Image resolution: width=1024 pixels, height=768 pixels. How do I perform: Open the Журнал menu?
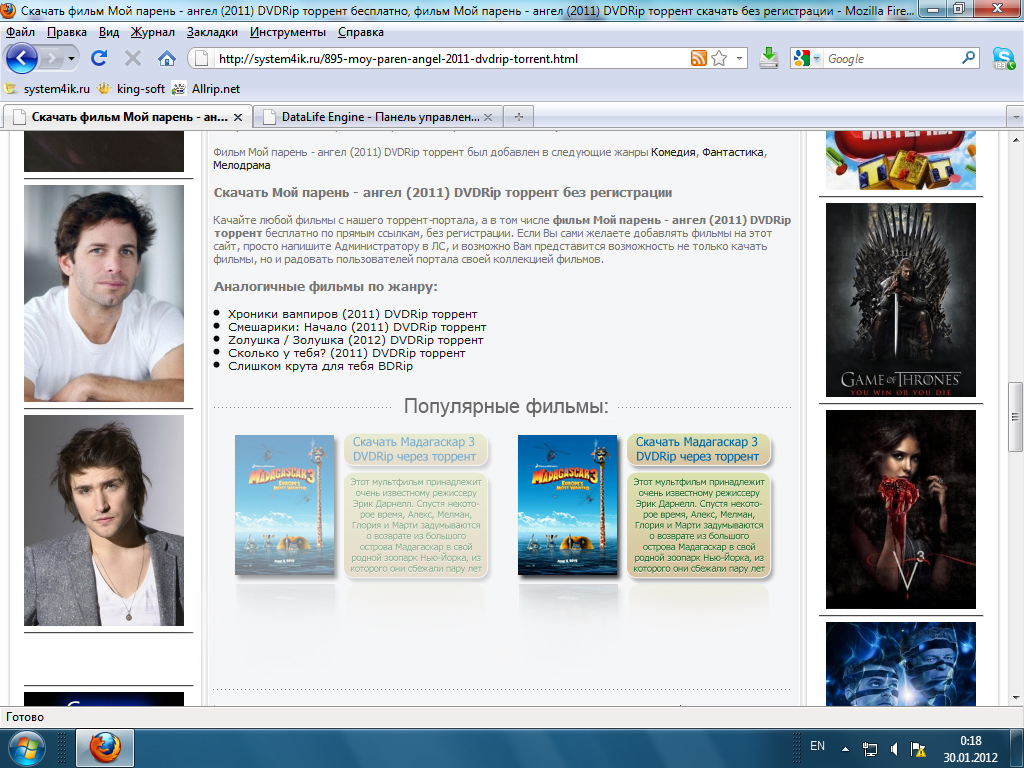(x=152, y=32)
